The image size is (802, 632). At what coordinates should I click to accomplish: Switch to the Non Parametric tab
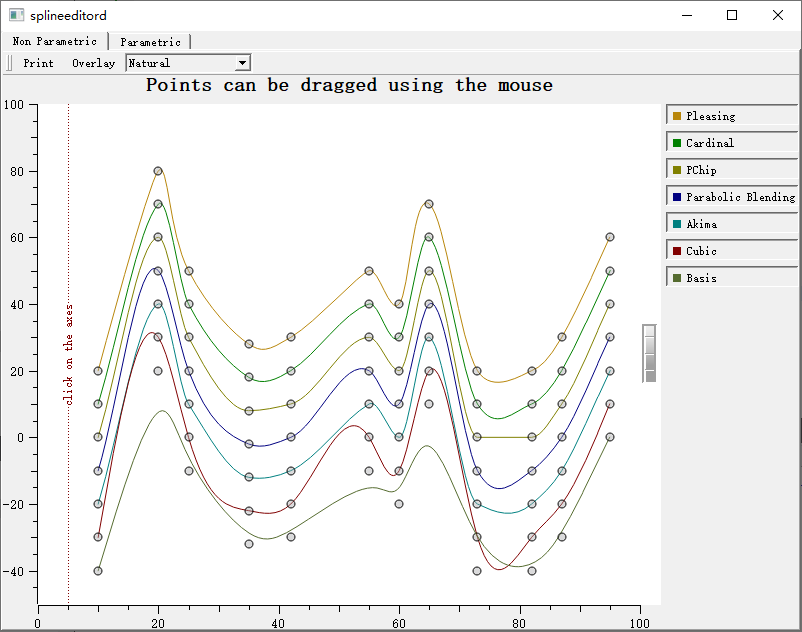pyautogui.click(x=56, y=41)
